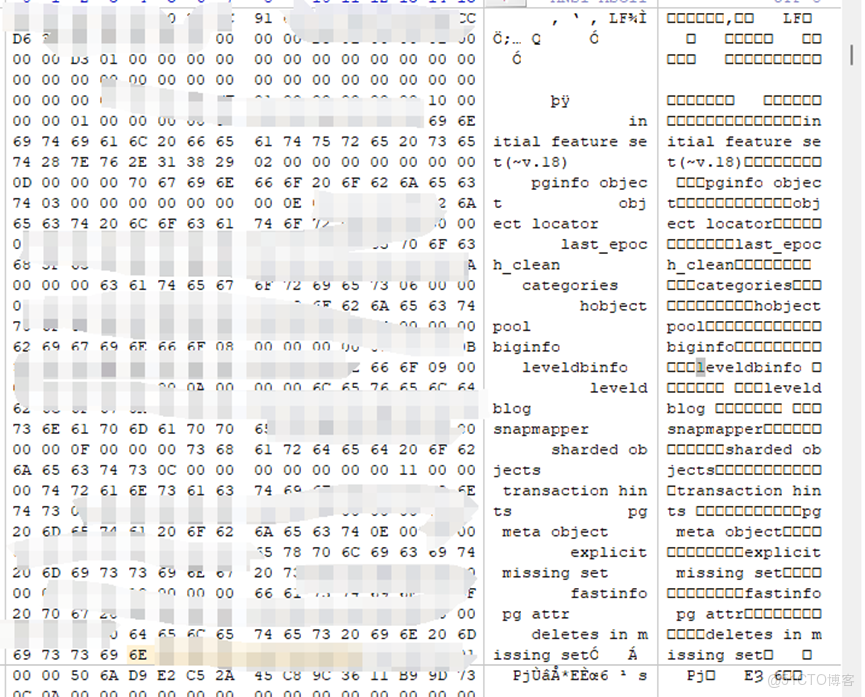Select 'fastinfo' in the rightmost UTF-8 column
The height and width of the screenshot is (697, 865).
coord(783,593)
